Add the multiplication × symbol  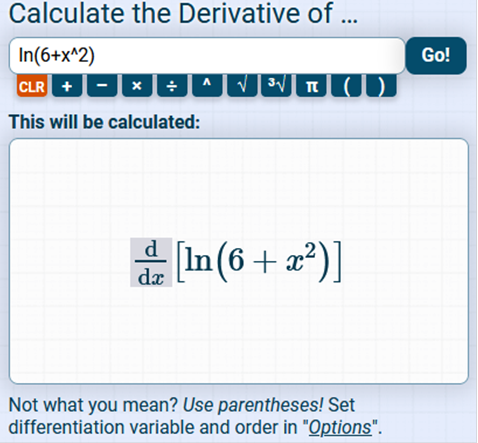[137, 86]
